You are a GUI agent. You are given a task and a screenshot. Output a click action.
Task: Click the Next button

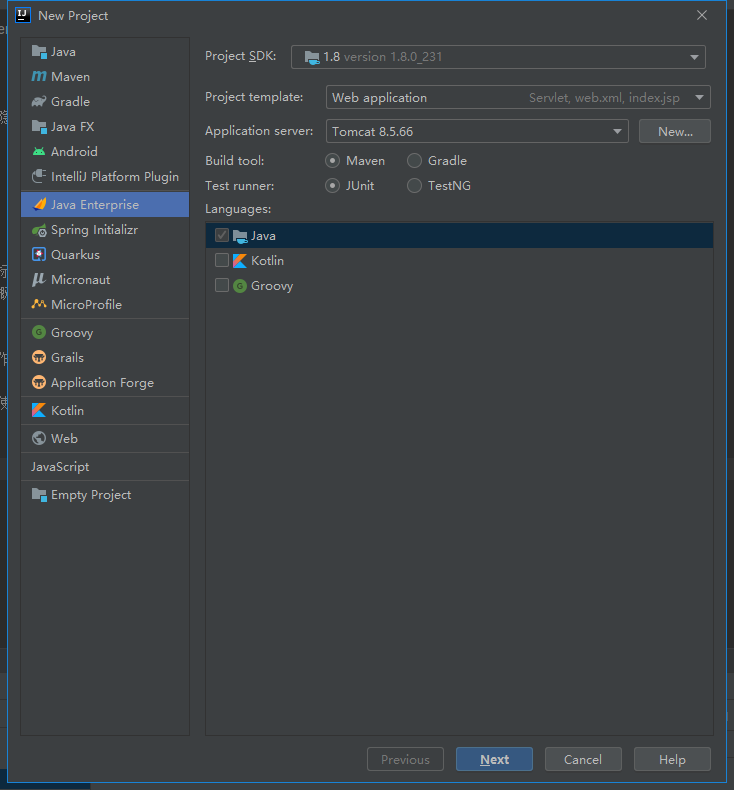(494, 759)
